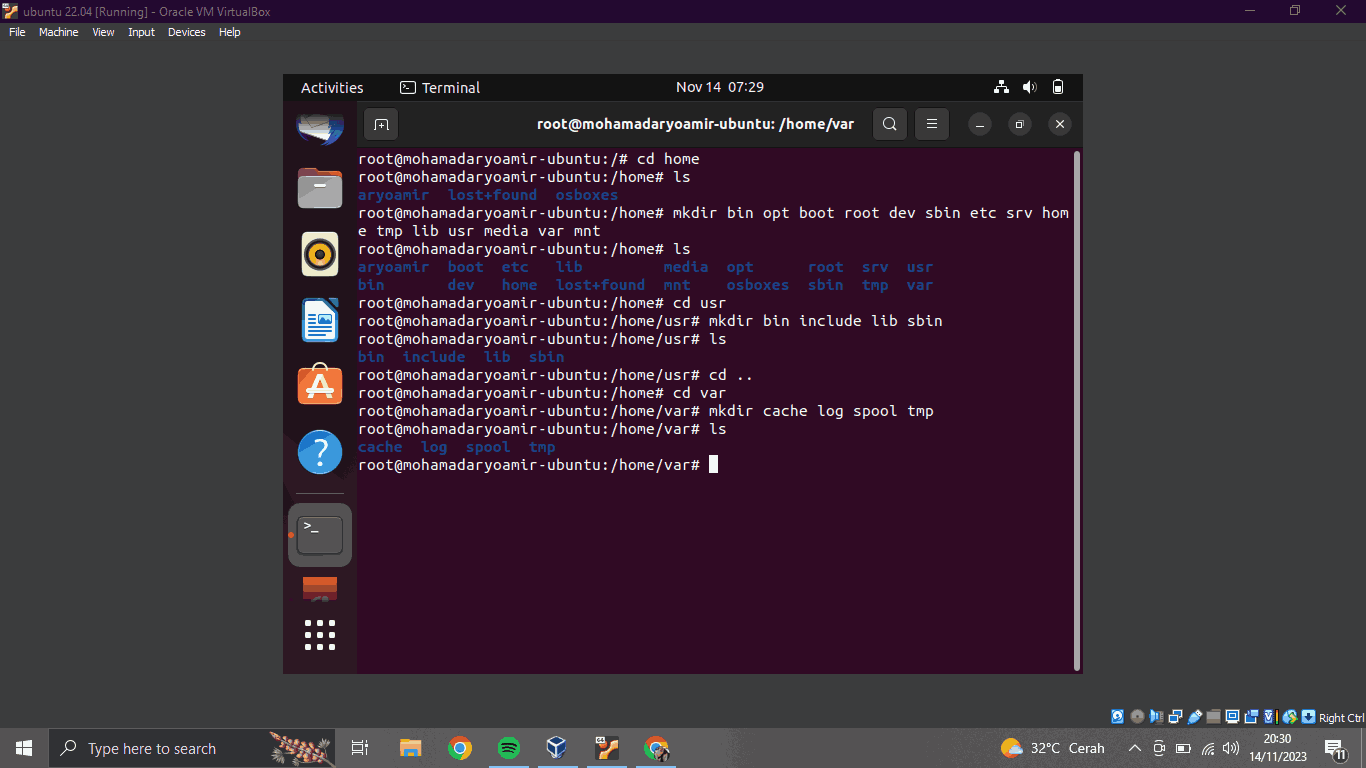
Task: Click VirtualBox mouse integration status icon
Action: pos(1290,717)
